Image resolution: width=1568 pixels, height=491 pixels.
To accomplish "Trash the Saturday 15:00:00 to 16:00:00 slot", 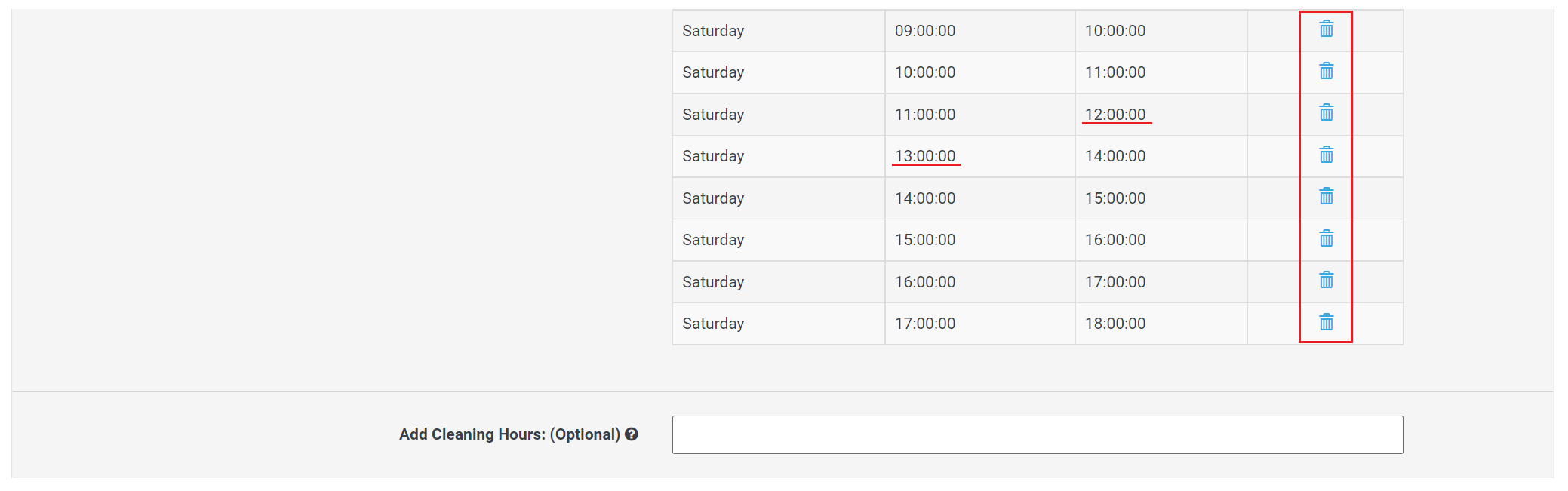I will tap(1326, 239).
